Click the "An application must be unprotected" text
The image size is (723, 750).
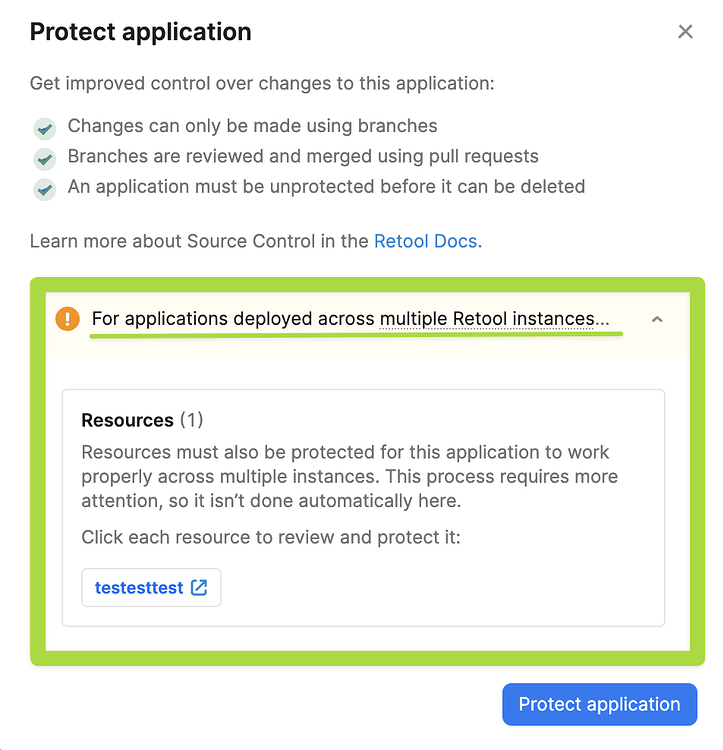coord(326,186)
